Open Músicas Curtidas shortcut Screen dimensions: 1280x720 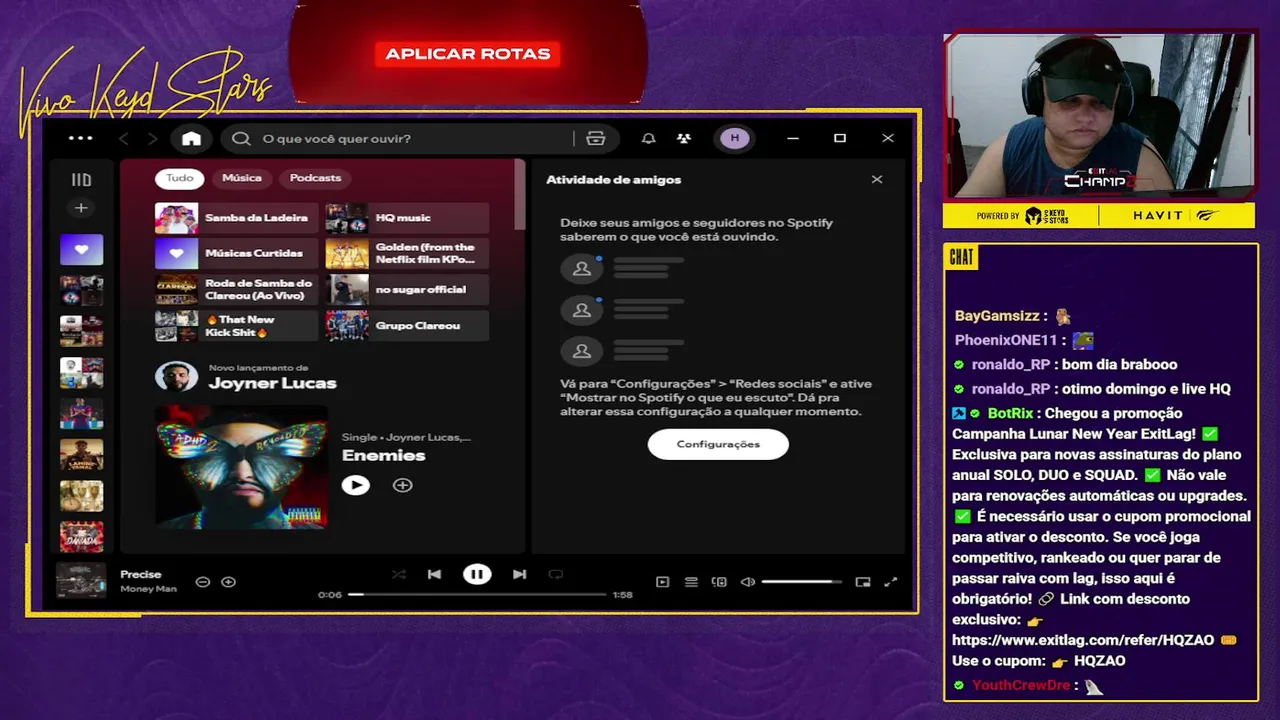tap(236, 254)
